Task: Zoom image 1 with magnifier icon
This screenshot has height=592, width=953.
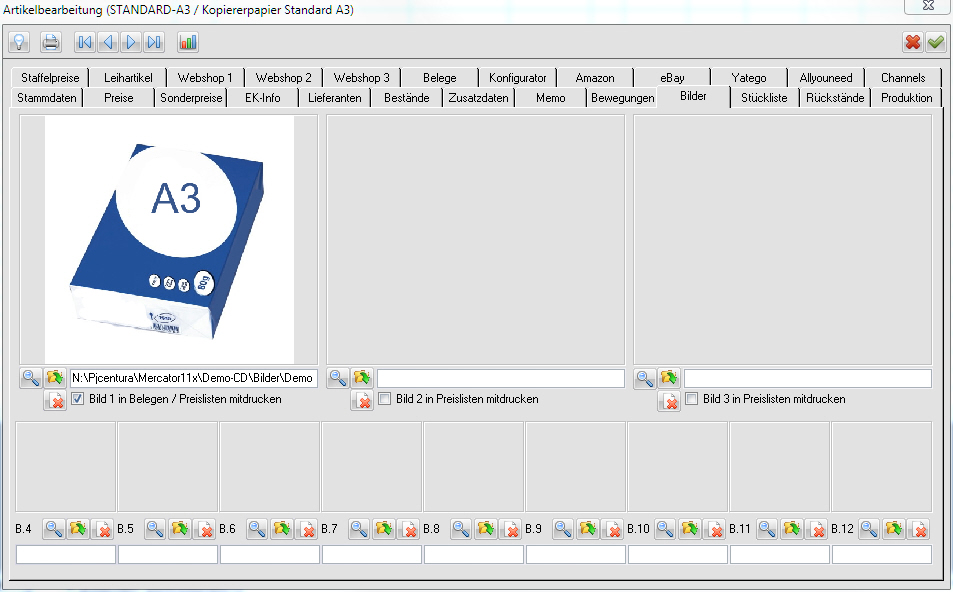Action: [x=31, y=378]
